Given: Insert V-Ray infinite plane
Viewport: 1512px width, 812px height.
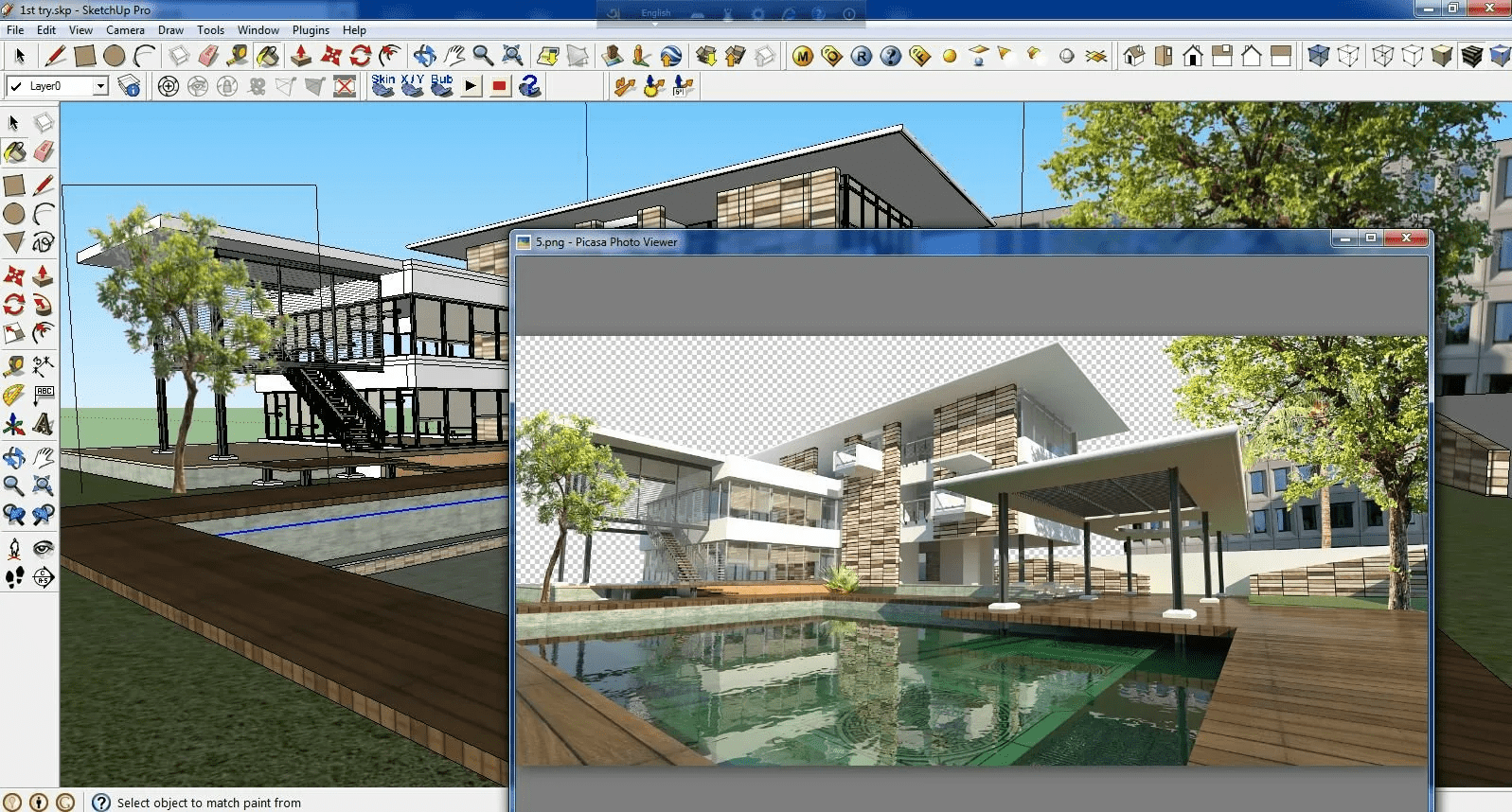Looking at the screenshot, I should click(1096, 56).
